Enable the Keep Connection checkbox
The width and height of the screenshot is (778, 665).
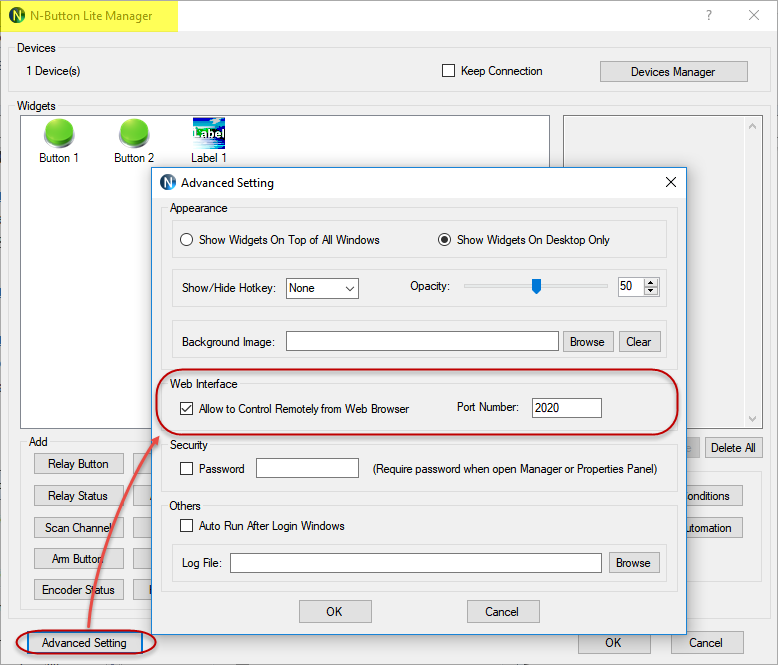pos(448,71)
